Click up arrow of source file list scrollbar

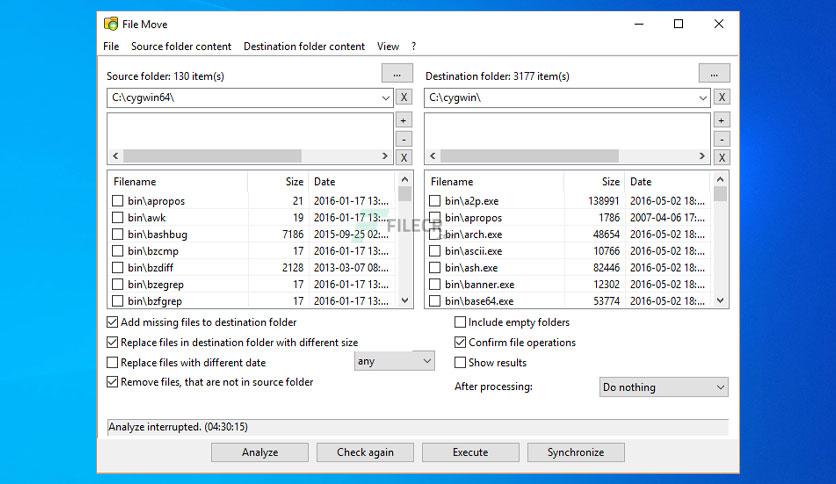pos(405,180)
